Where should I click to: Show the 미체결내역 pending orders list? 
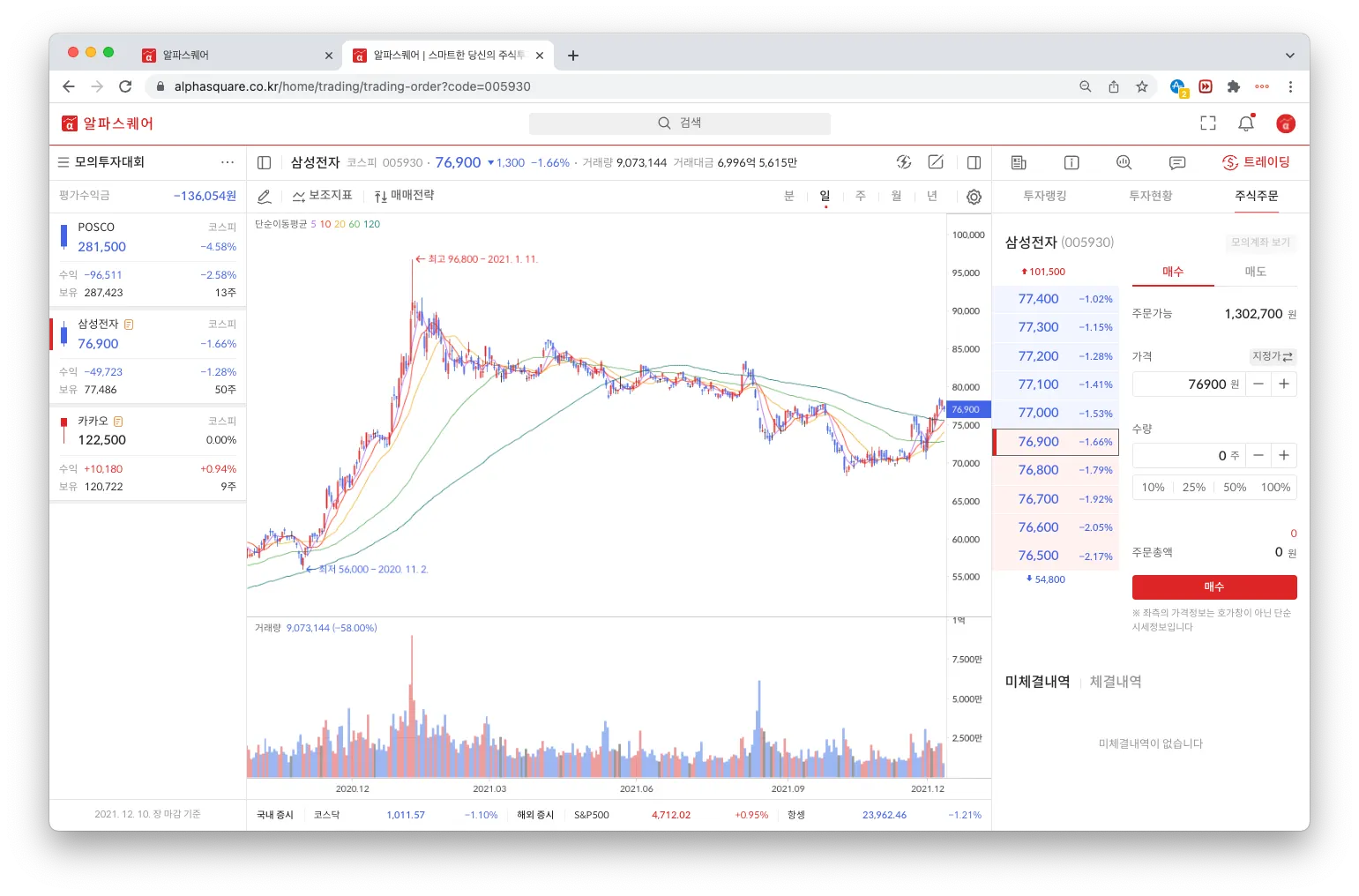coord(1037,682)
